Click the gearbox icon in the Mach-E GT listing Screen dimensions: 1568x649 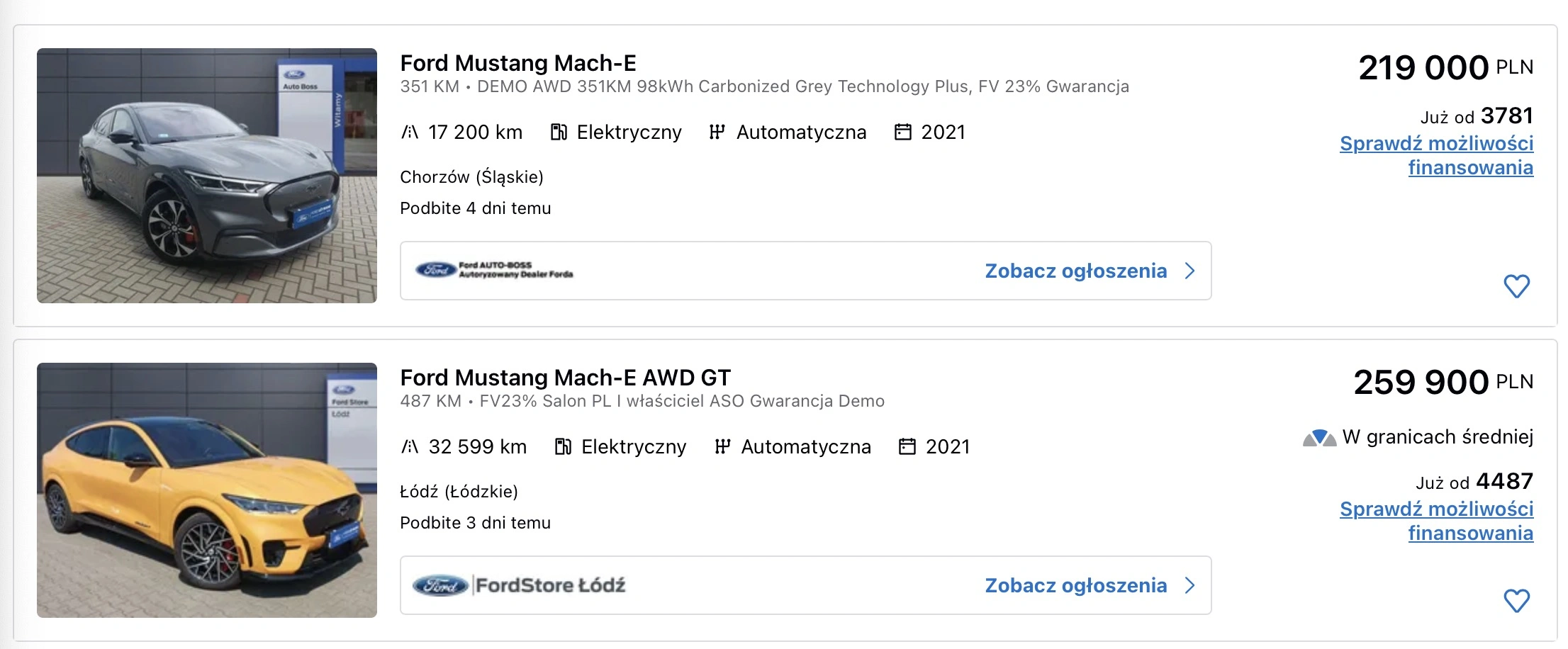tap(722, 447)
